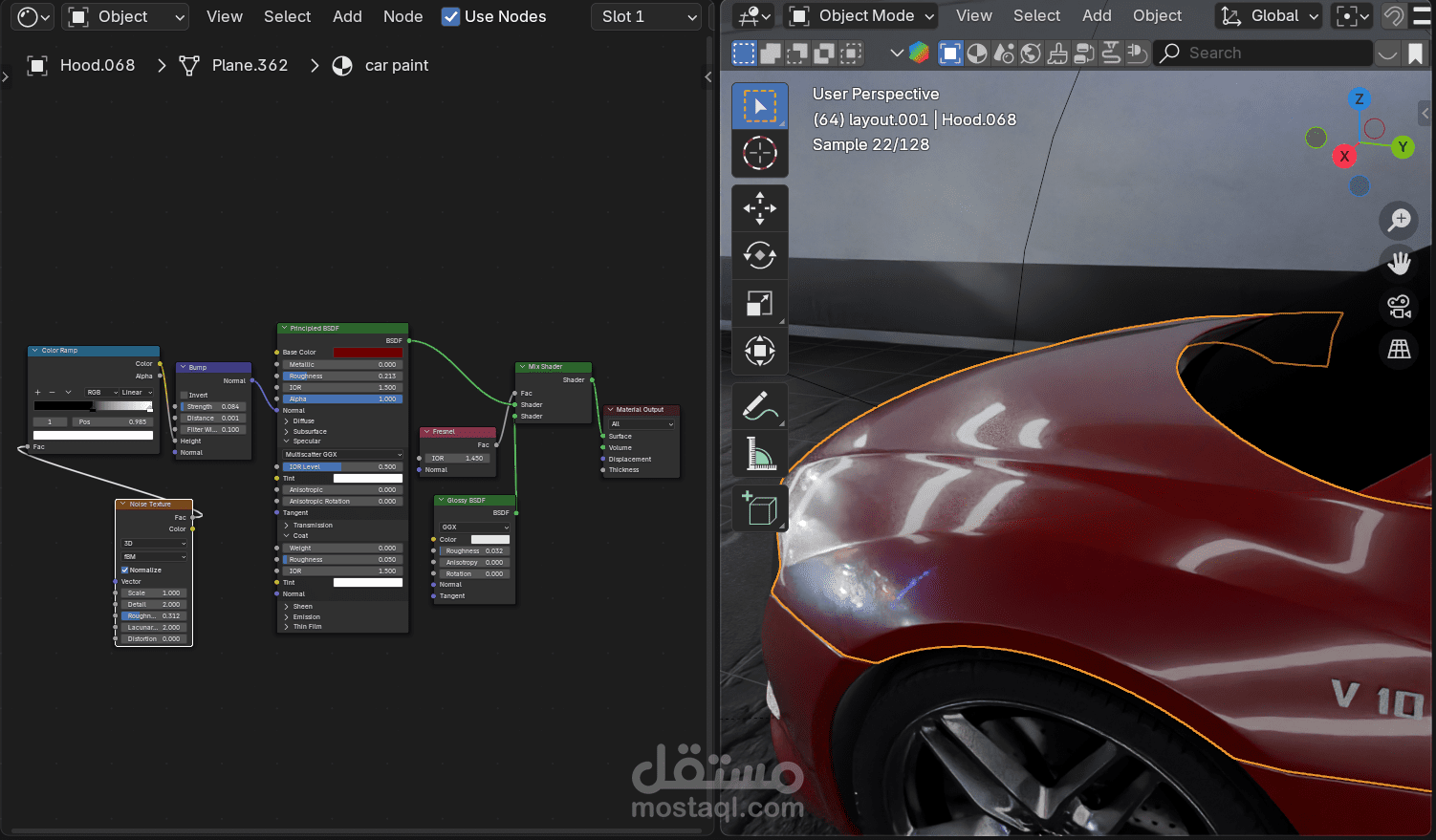Select the Measure ruler tool
1436x840 pixels.
(x=760, y=453)
